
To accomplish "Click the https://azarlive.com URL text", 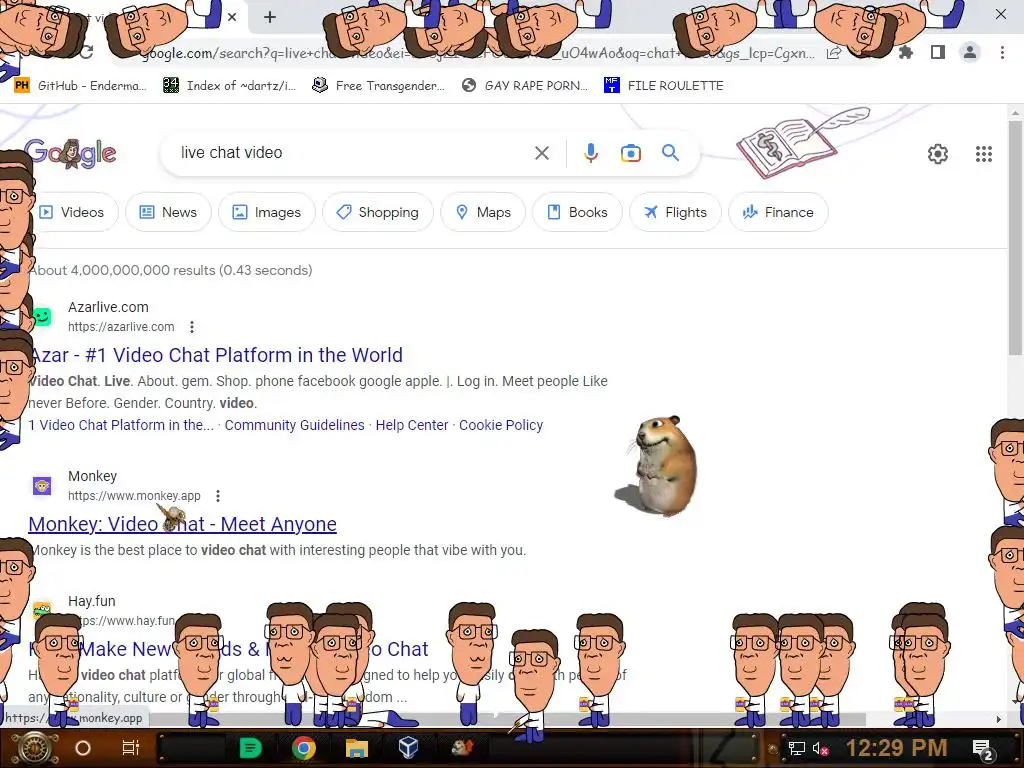I will tap(121, 327).
